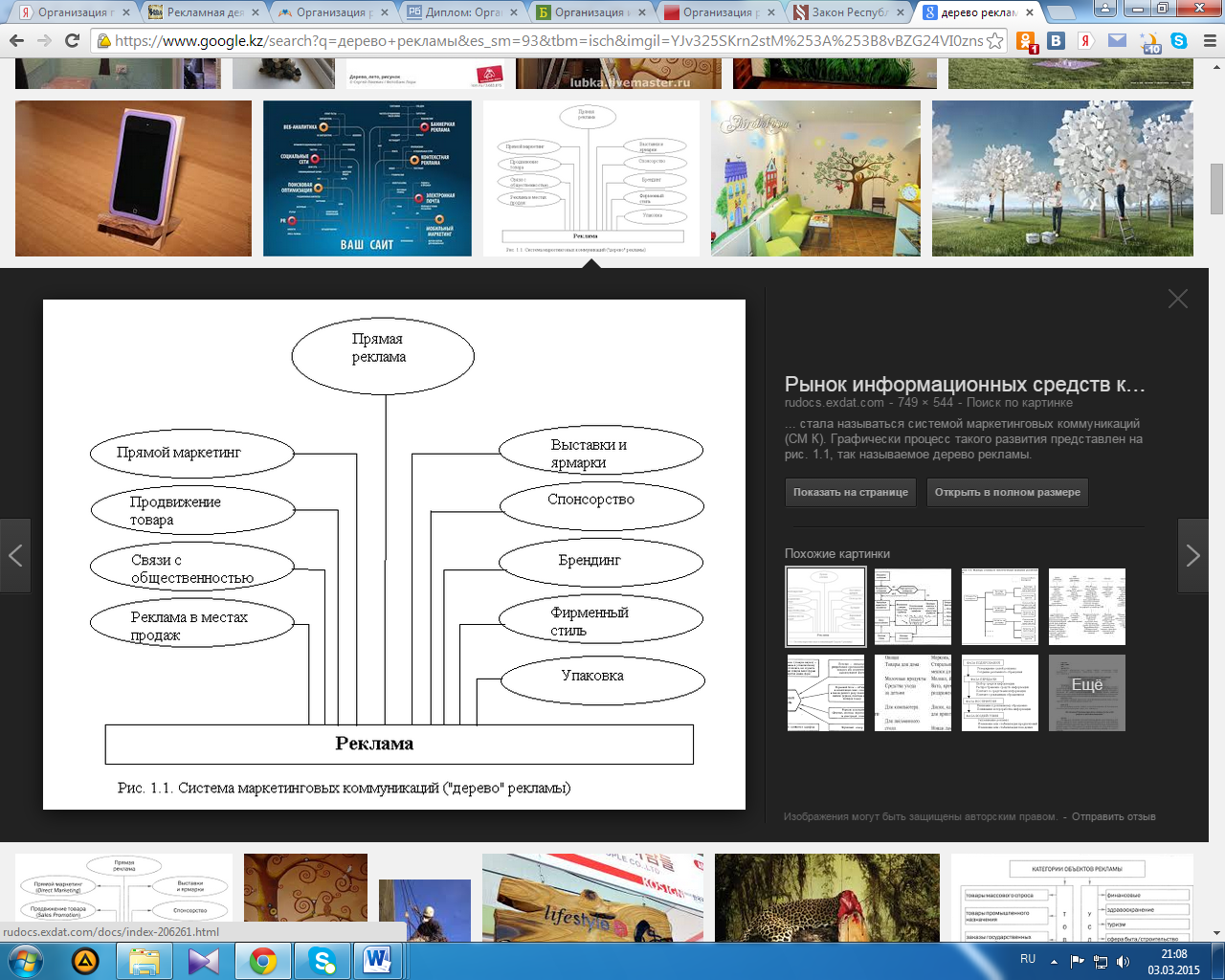Switch to the 'Диплом: Орга' tab
Screen dimensions: 1225x980
[x=459, y=12]
